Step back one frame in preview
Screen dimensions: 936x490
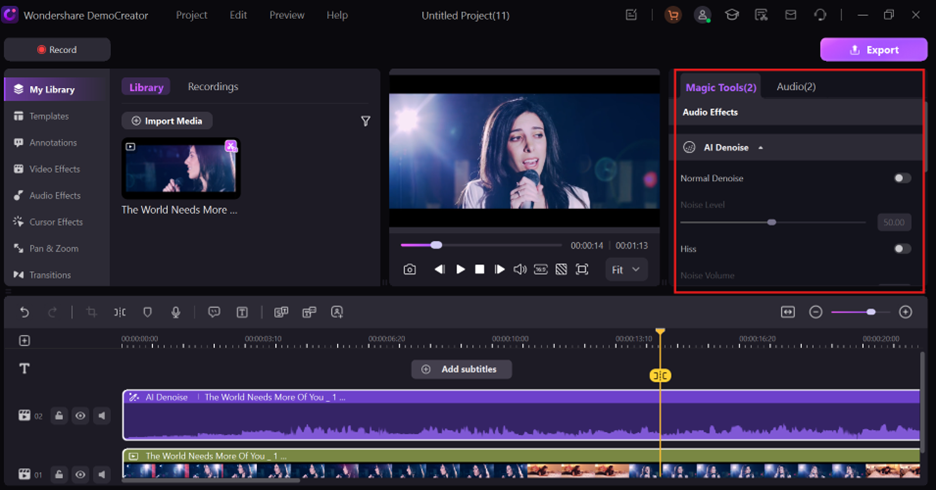[x=439, y=269]
